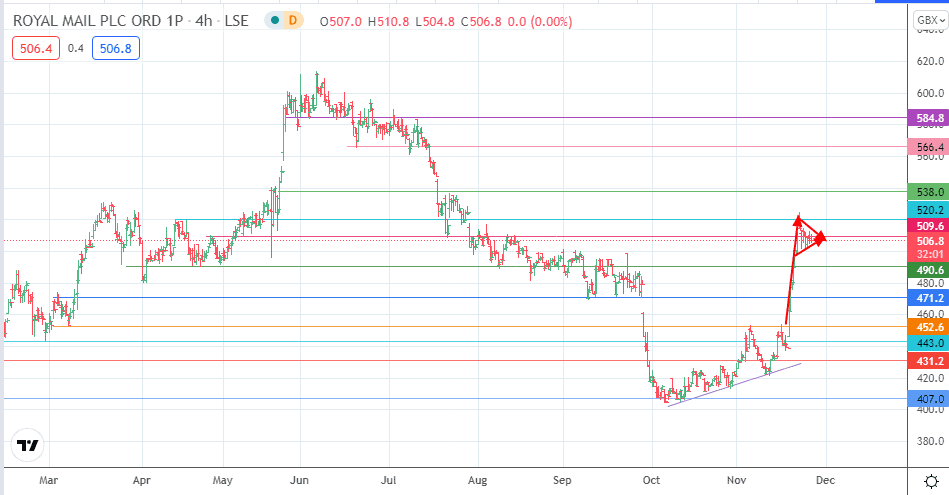Select the 431.2 red price label
Image resolution: width=949 pixels, height=495 pixels.
coord(928,361)
